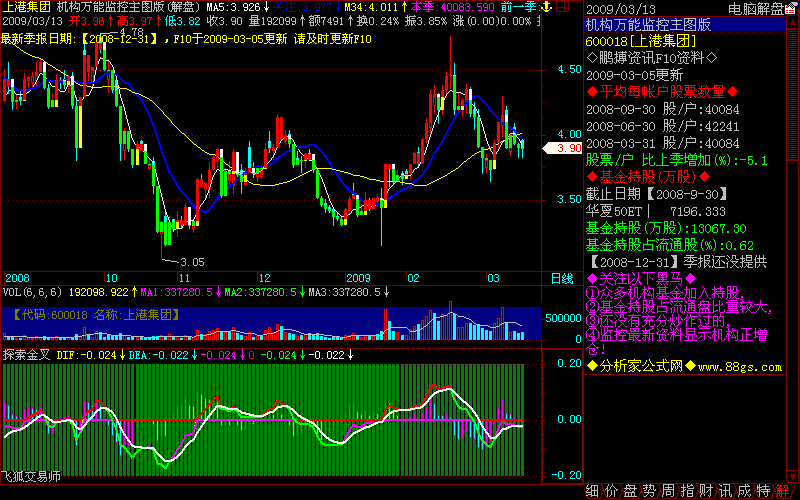Viewport: 800px width, 500px height.
Task: Click the 高3.97 high price value
Action: tap(134, 21)
